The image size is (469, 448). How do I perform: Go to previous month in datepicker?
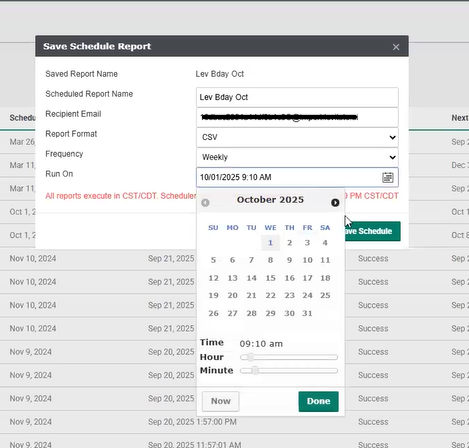pyautogui.click(x=205, y=202)
